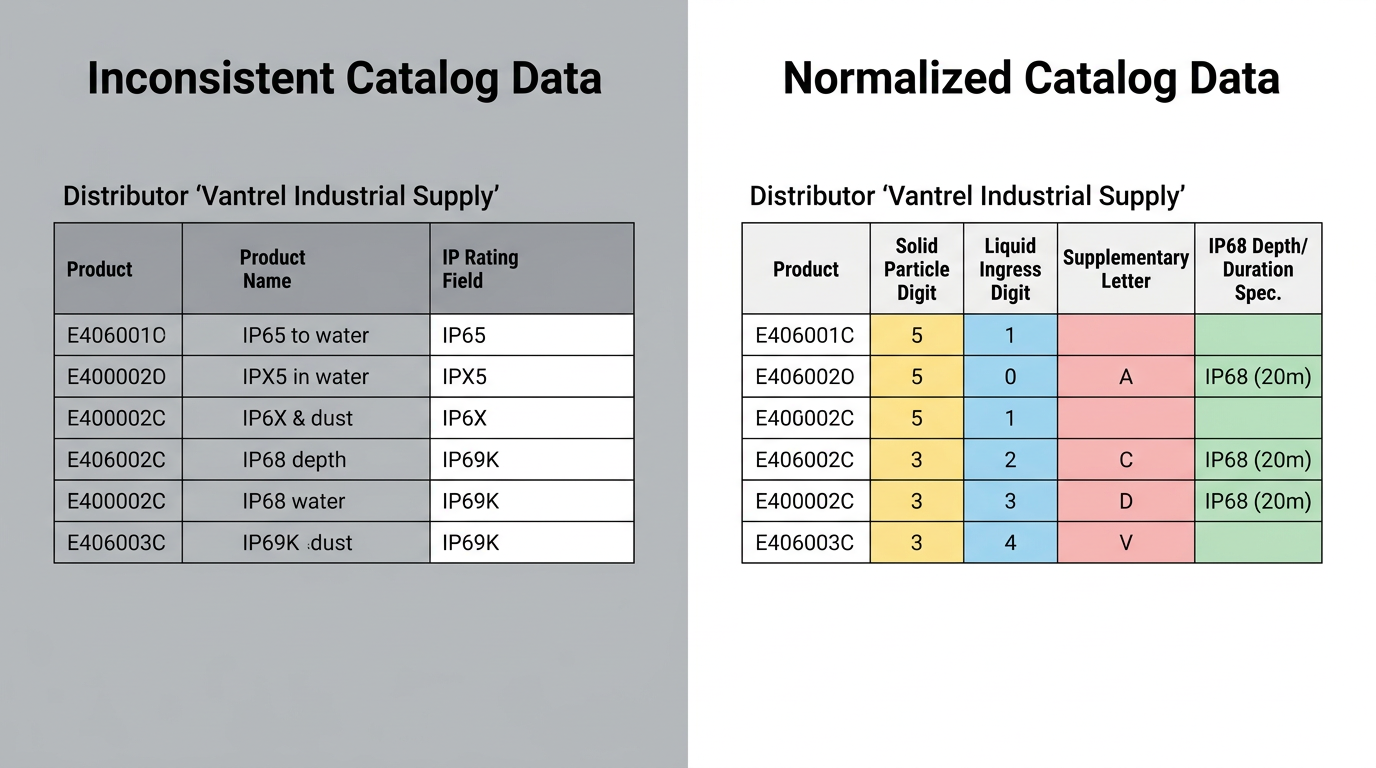Click the 'IP69K .dust' product name cell
The width and height of the screenshot is (1376, 768).
[297, 543]
